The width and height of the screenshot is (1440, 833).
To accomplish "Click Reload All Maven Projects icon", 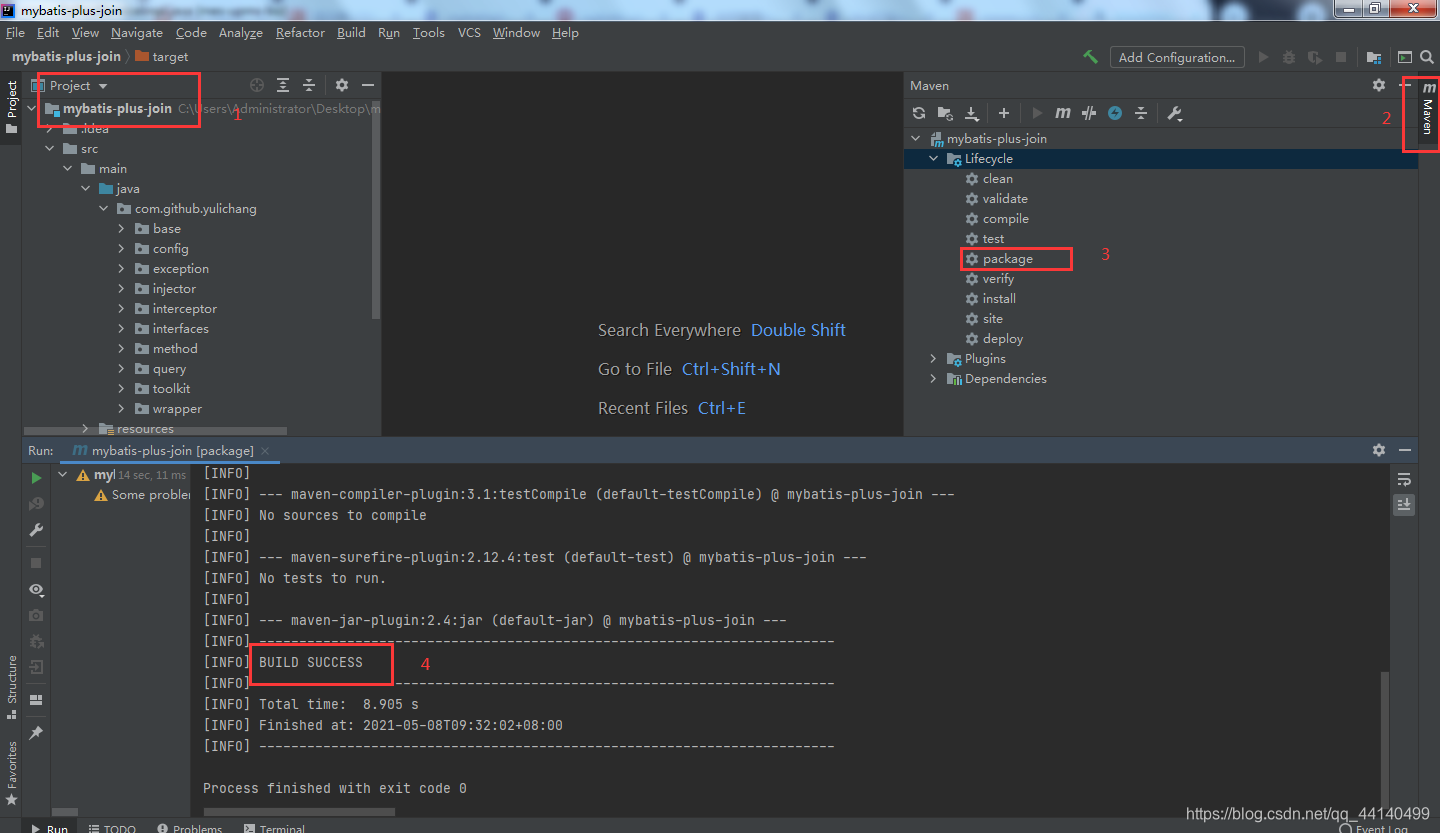I will [x=919, y=113].
